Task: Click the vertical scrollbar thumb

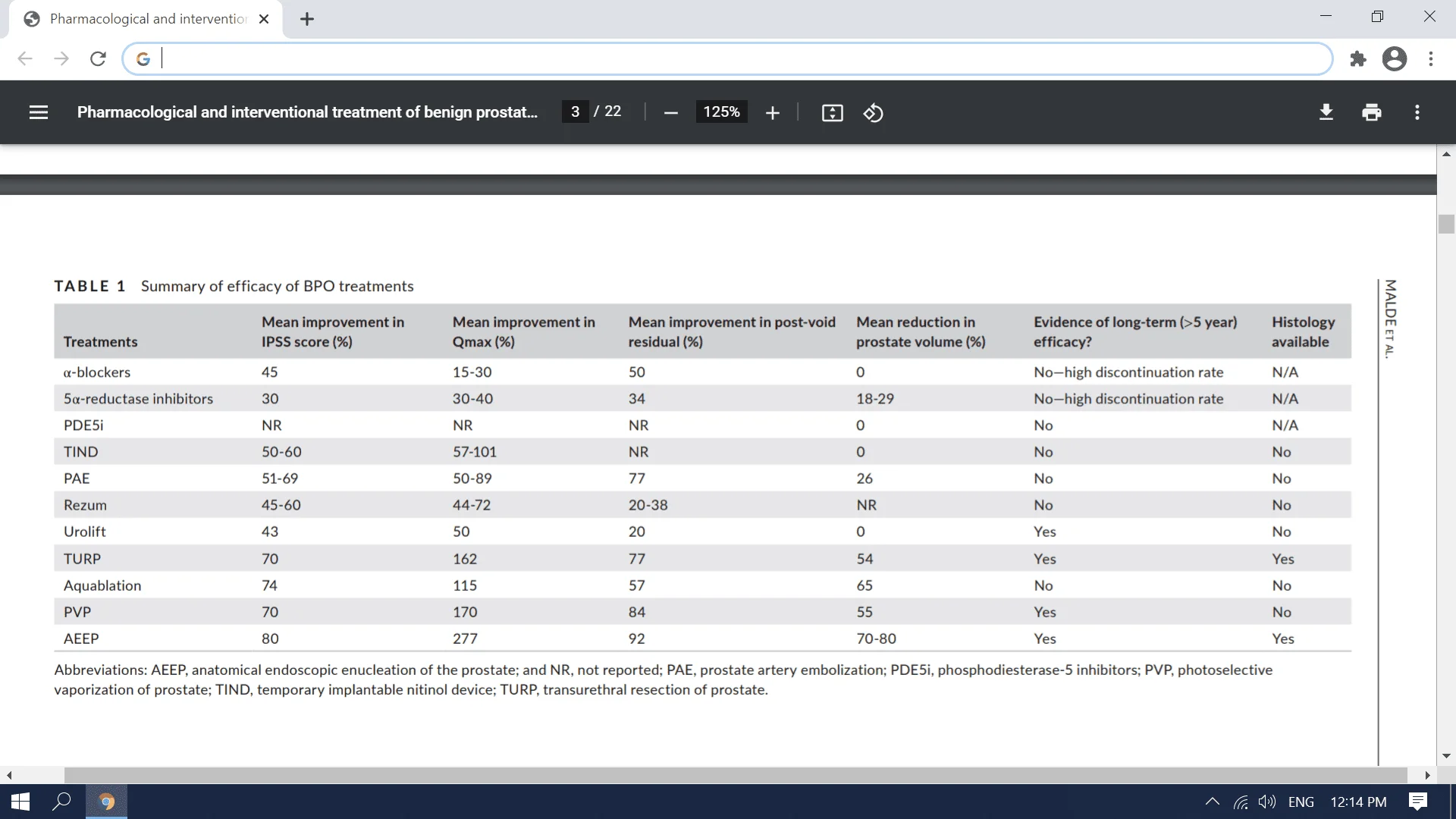Action: pyautogui.click(x=1446, y=224)
